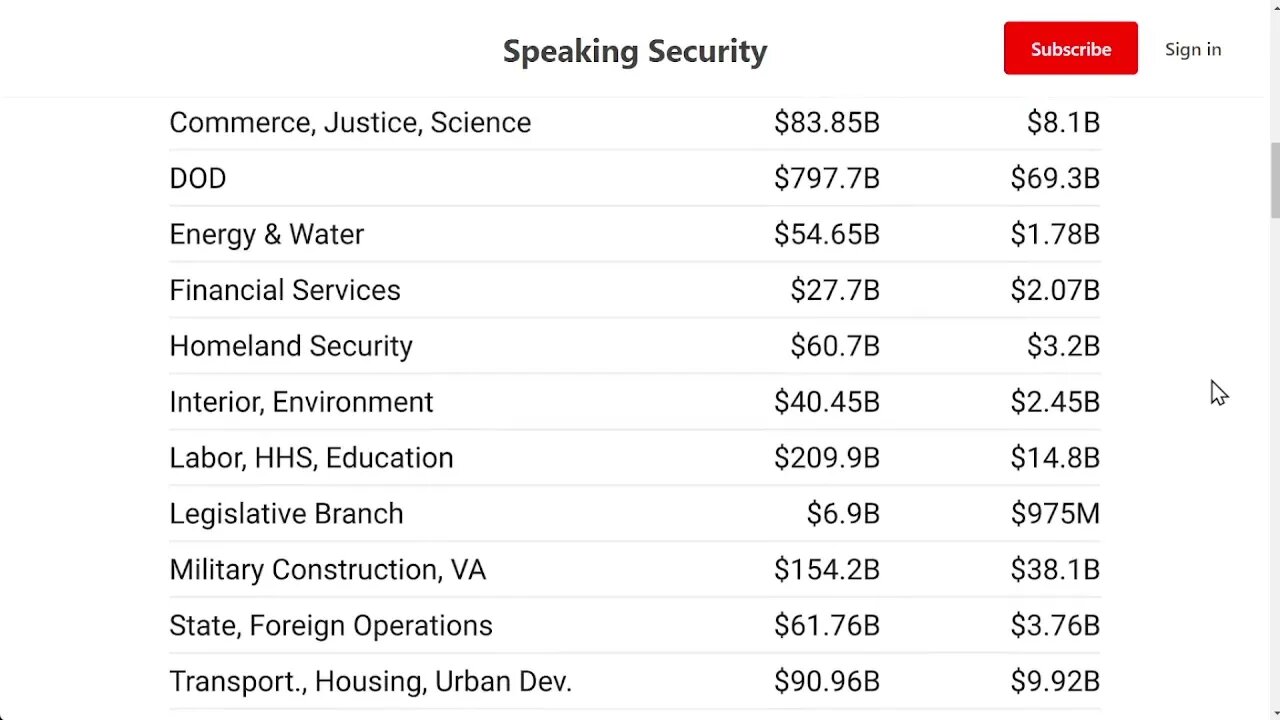Select the Energy & Water row label

[x=266, y=234]
